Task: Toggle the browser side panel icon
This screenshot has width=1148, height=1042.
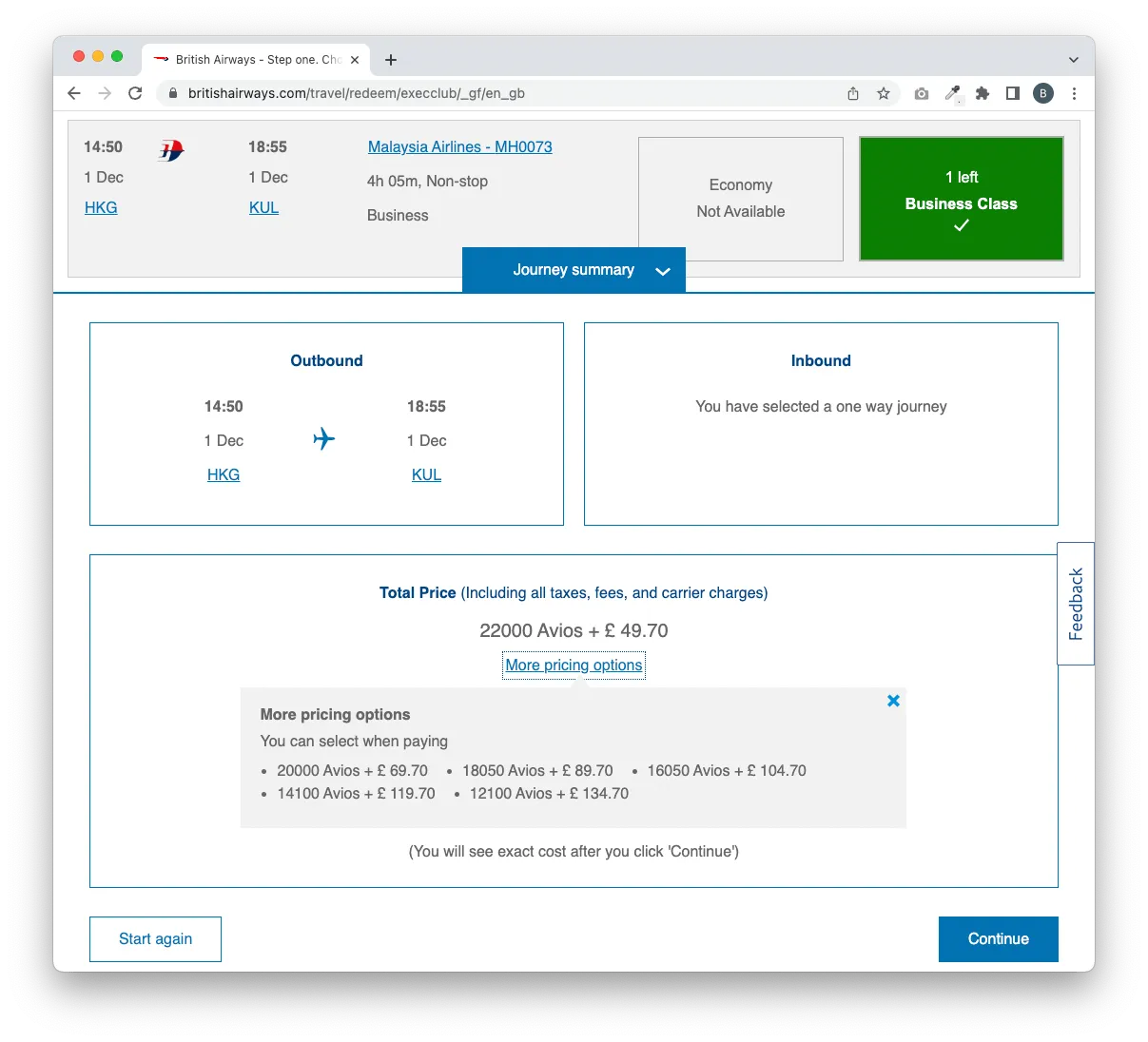Action: click(x=1013, y=93)
